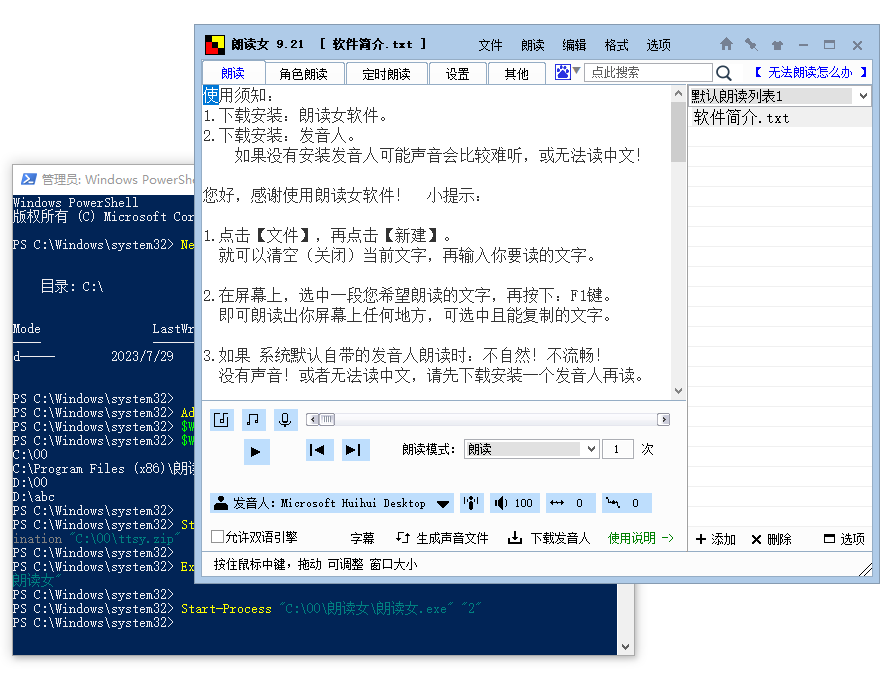Image resolution: width=892 pixels, height=694 pixels.
Task: Click the play button to start reading
Action: [256, 451]
